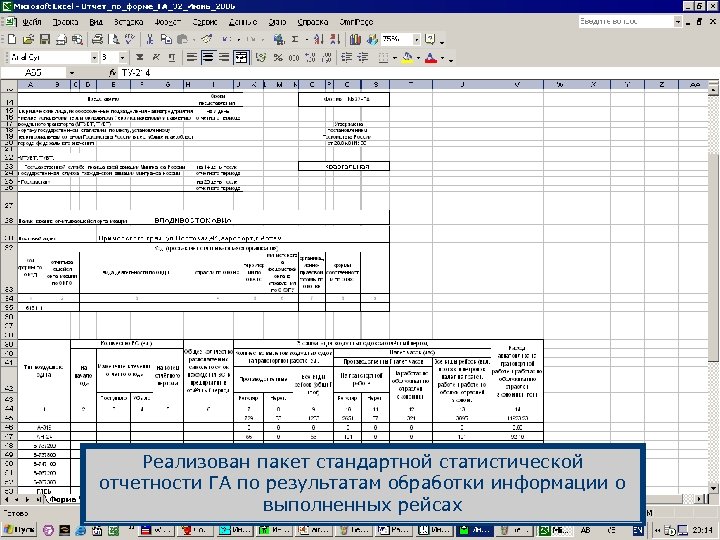Toggle left text alignment
The image size is (720, 540).
[x=192, y=57]
